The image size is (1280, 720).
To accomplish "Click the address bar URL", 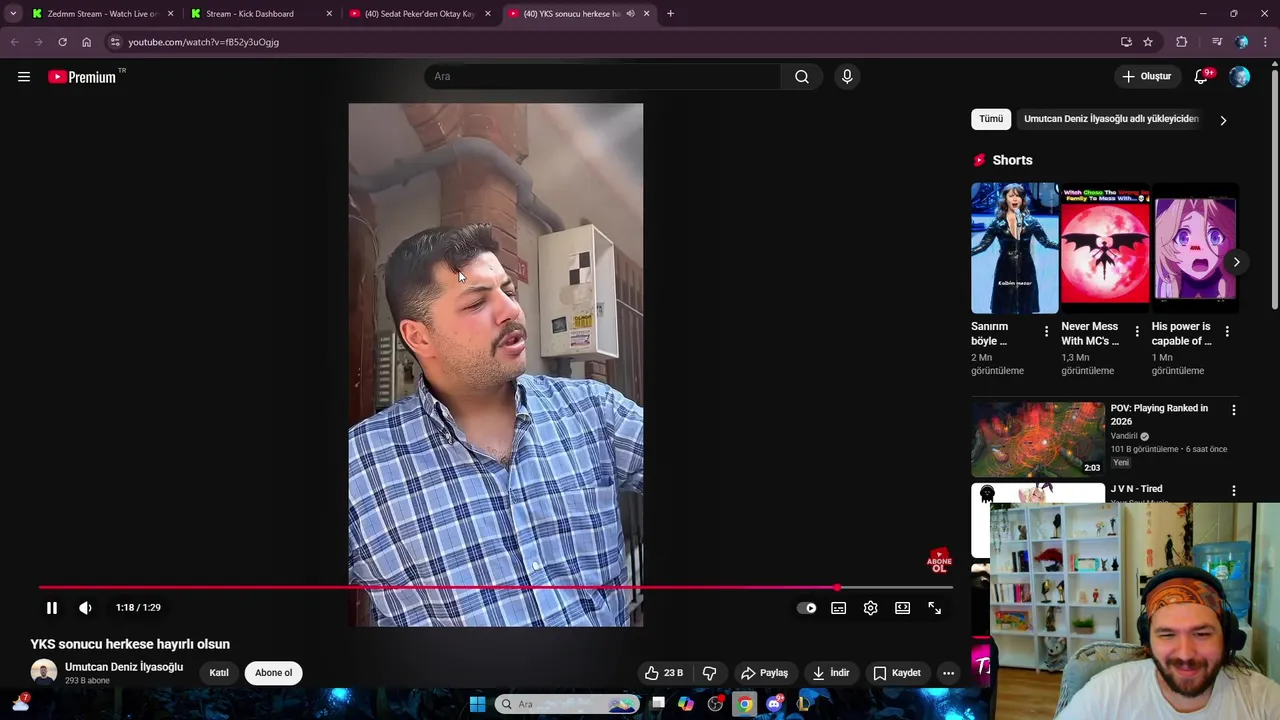I will coord(203,42).
